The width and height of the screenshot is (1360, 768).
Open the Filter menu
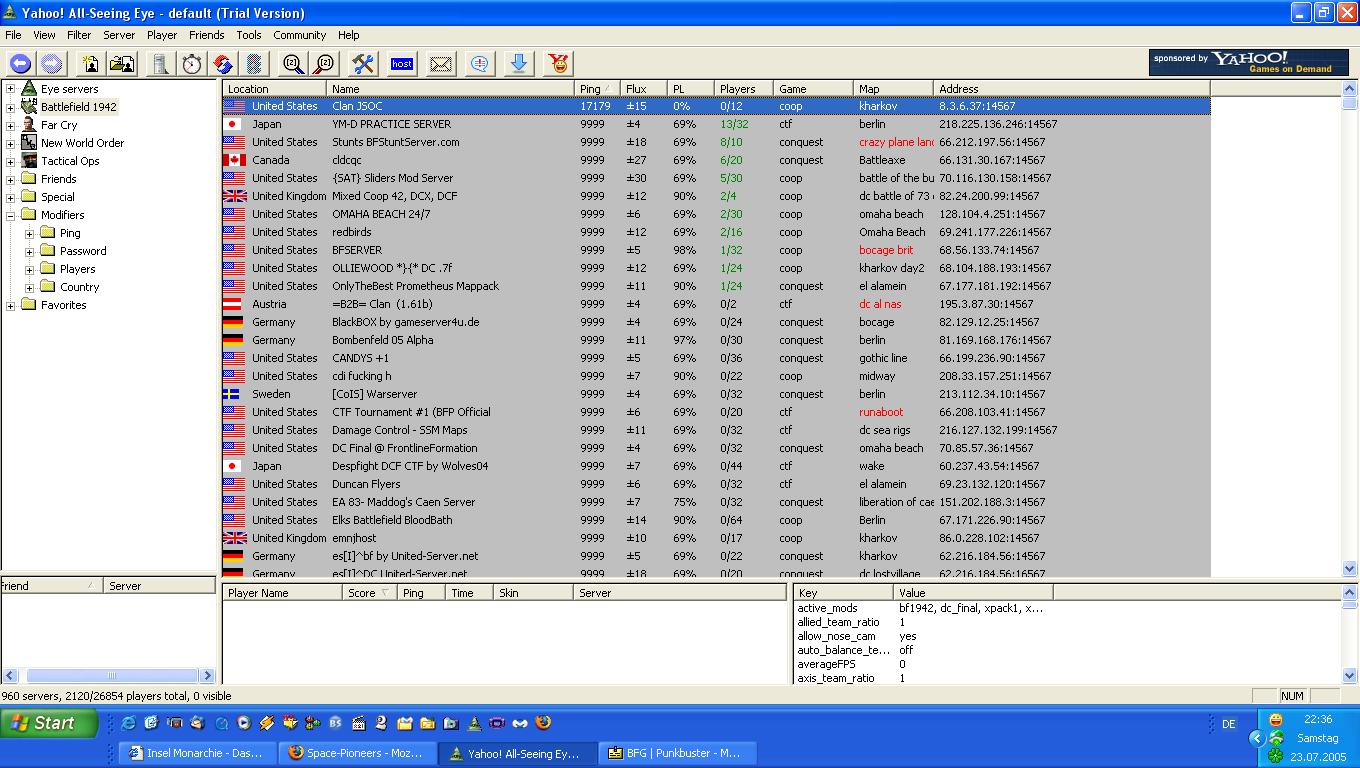[79, 35]
